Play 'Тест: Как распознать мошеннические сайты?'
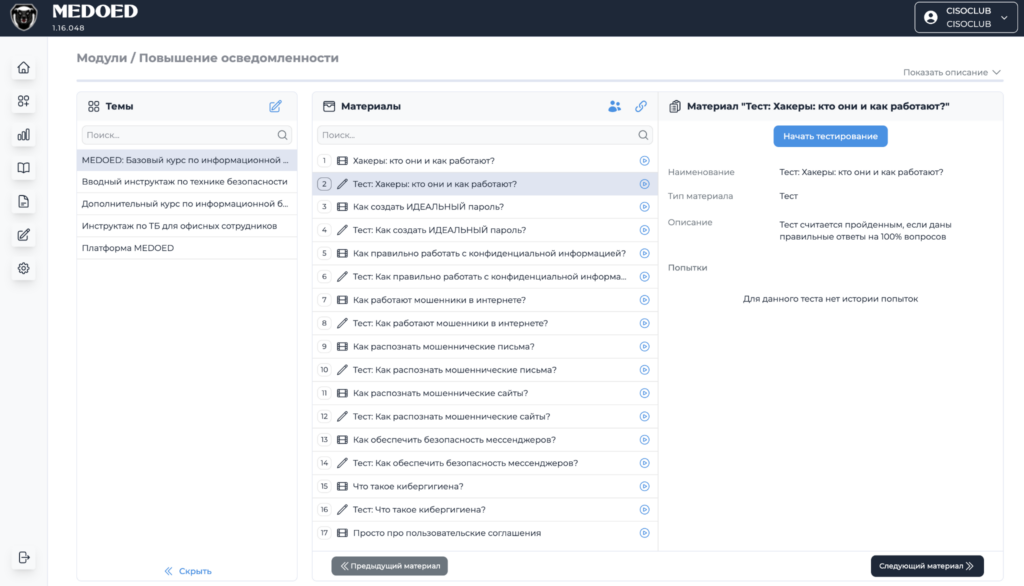 click(645, 416)
